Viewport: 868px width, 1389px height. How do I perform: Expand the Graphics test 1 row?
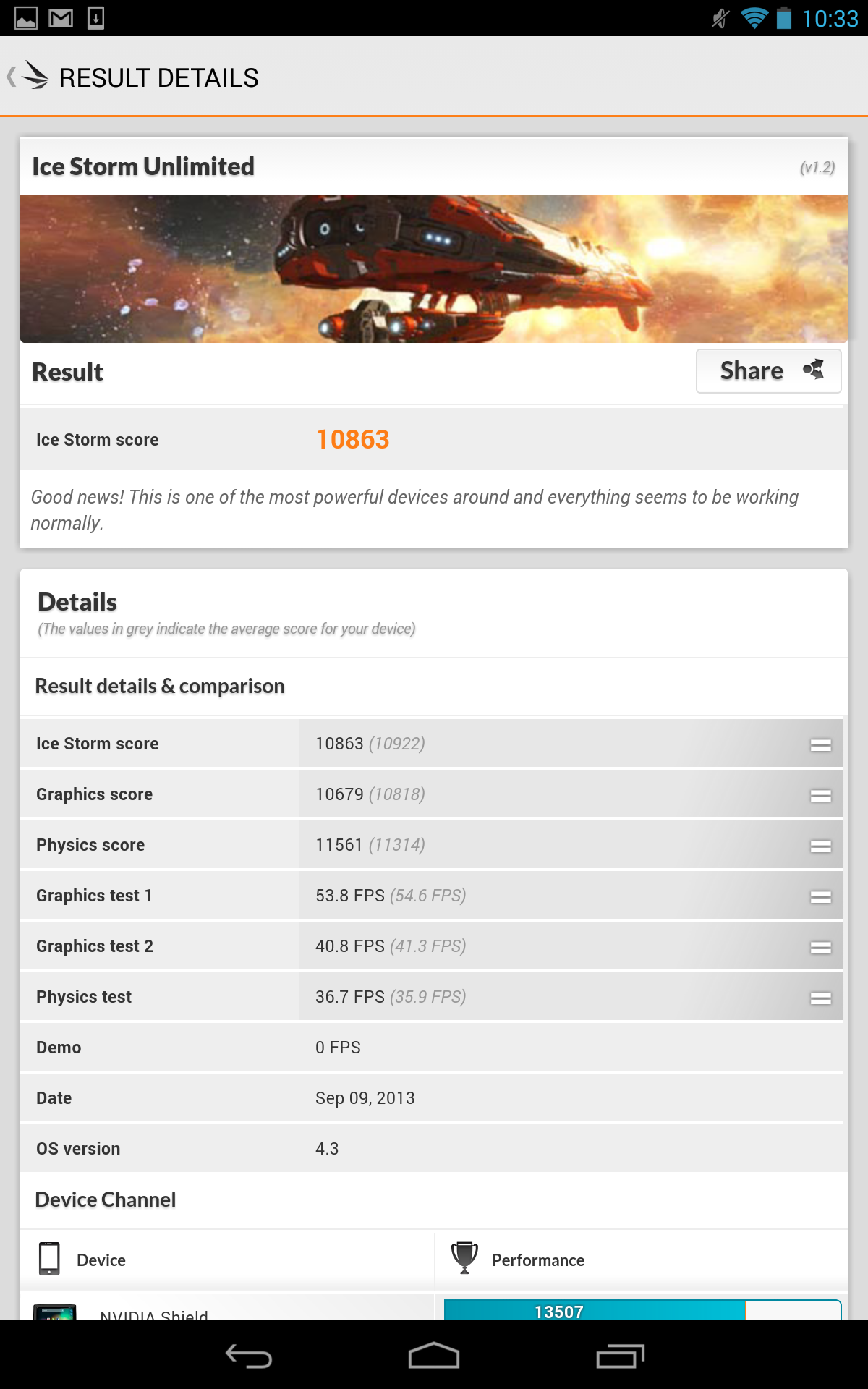click(820, 896)
